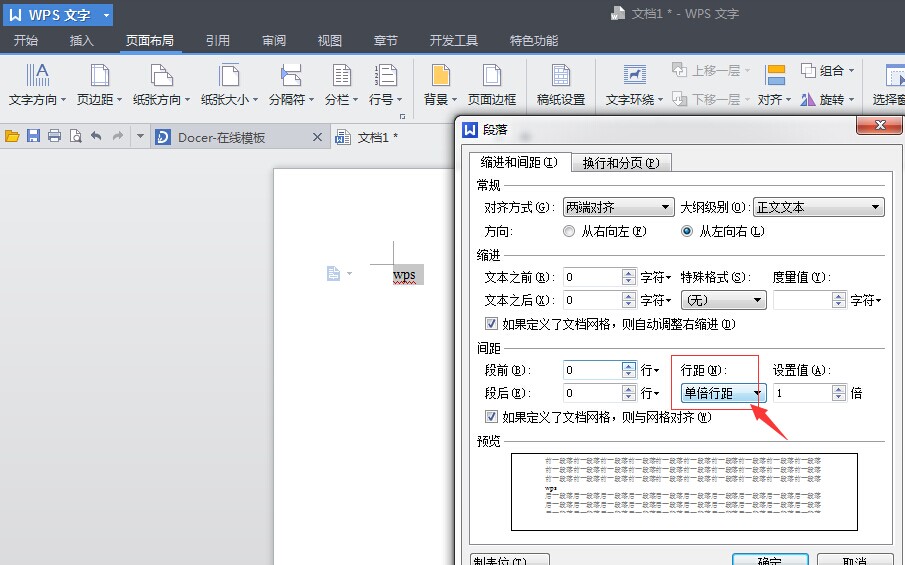905x565 pixels.
Task: Click the undo arrow icon
Action: (96, 136)
